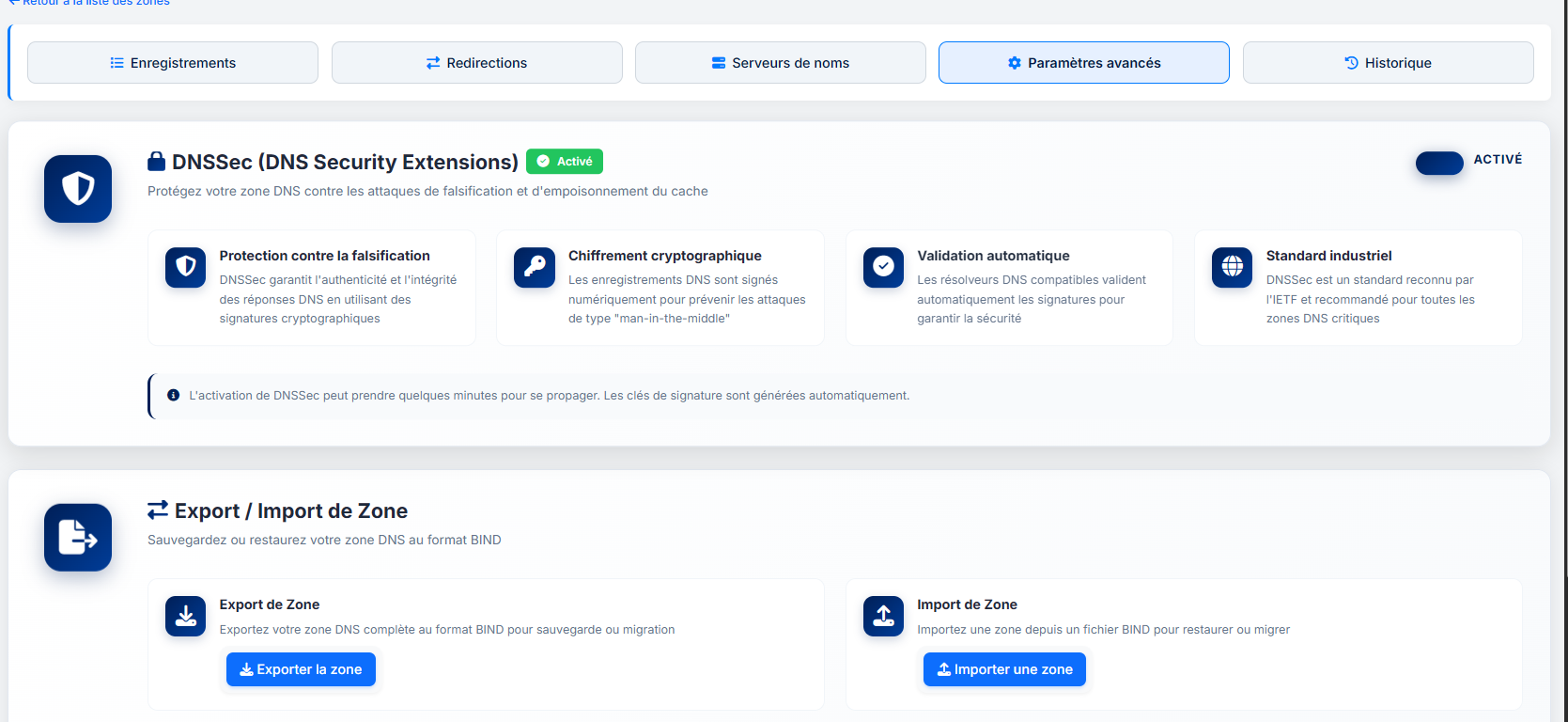Viewport: 1568px width, 722px height.
Task: Disable the DNSSec toggle switch
Action: (1438, 163)
